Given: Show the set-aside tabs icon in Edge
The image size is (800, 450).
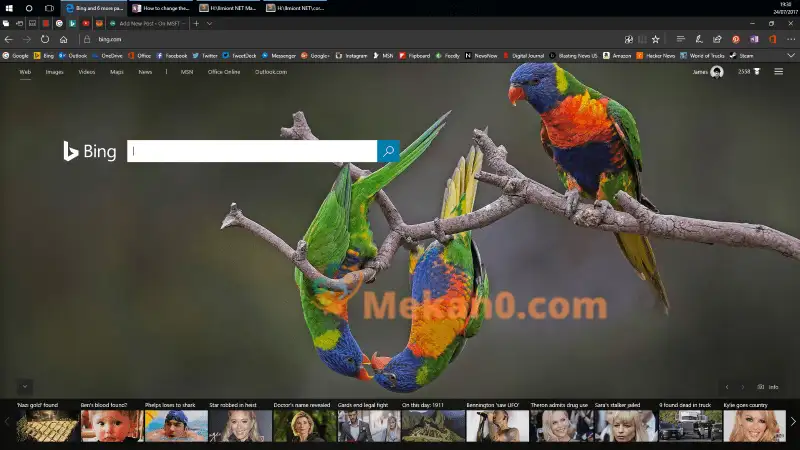Looking at the screenshot, I should coord(6,23).
